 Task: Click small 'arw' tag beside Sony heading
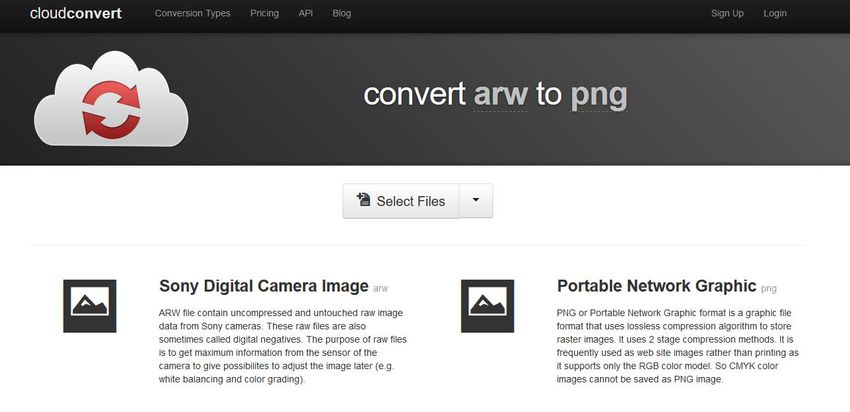click(380, 288)
